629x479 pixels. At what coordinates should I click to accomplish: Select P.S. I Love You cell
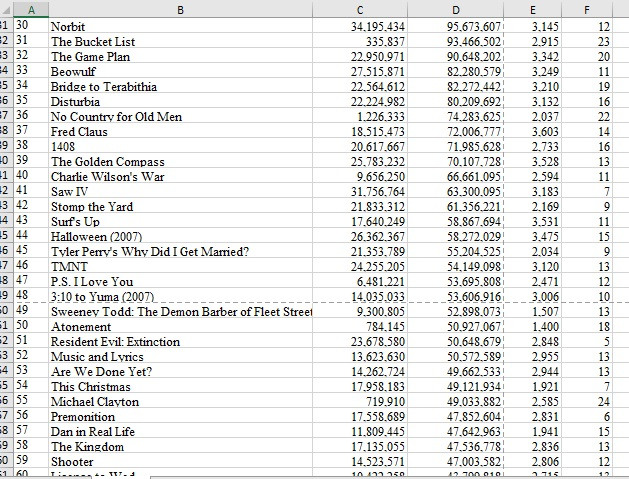181,282
